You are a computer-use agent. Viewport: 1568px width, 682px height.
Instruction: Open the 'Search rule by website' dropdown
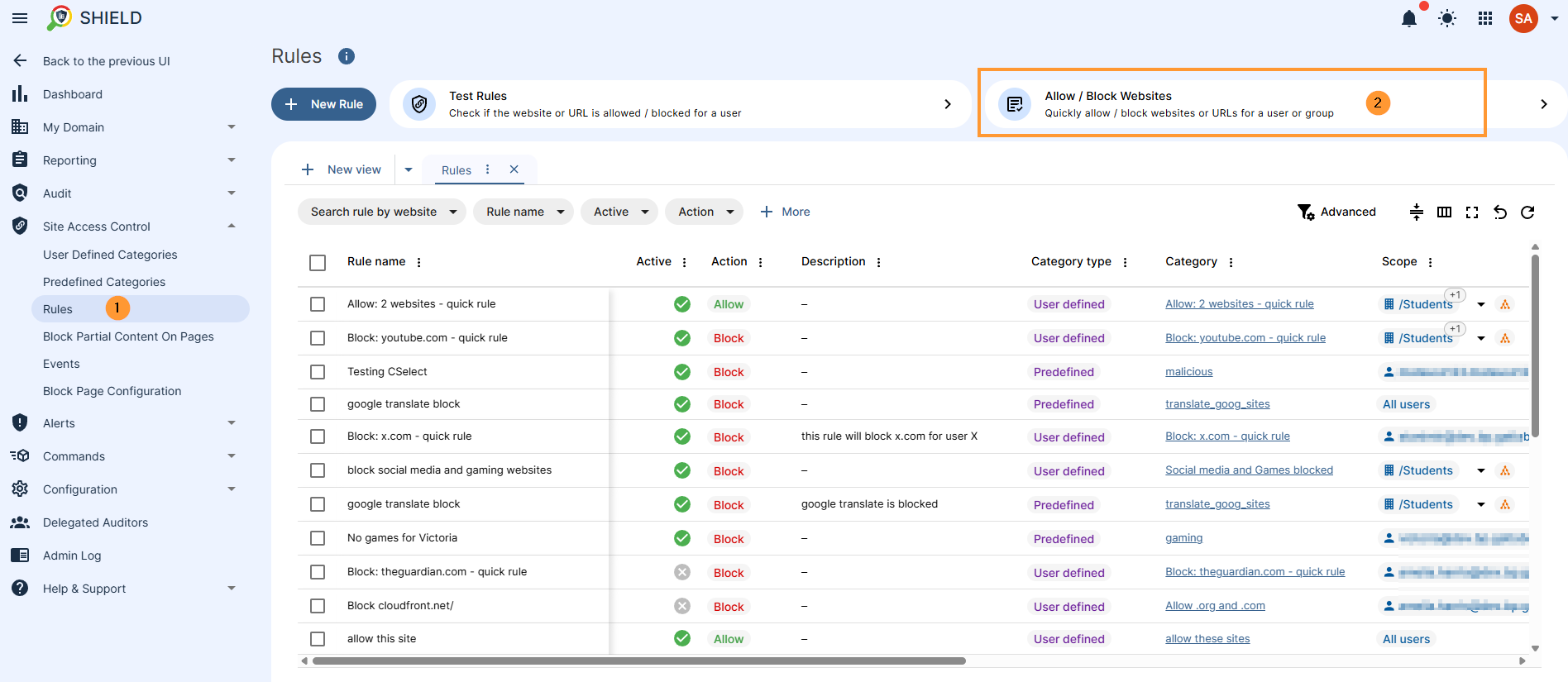(x=382, y=212)
